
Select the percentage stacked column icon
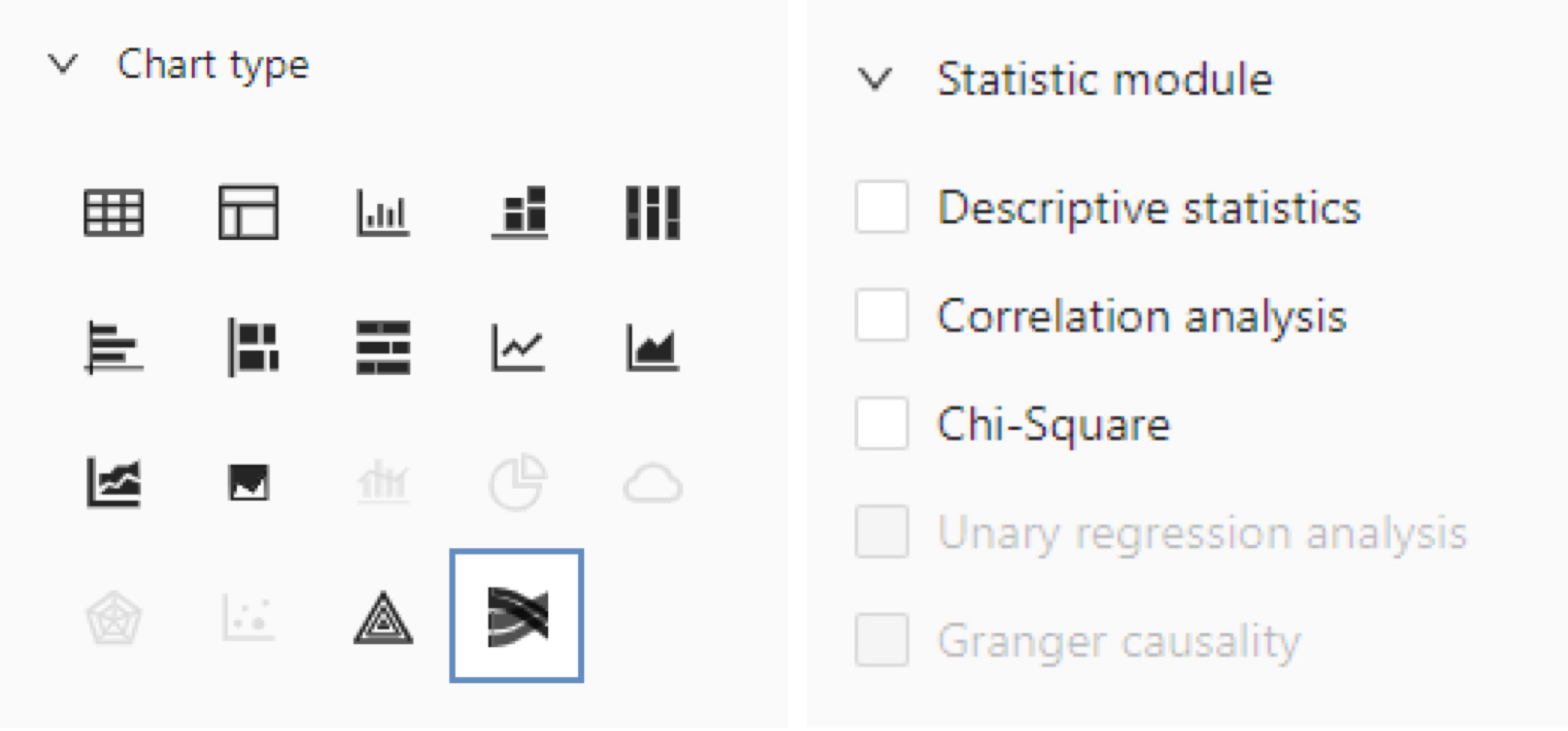[x=653, y=212]
